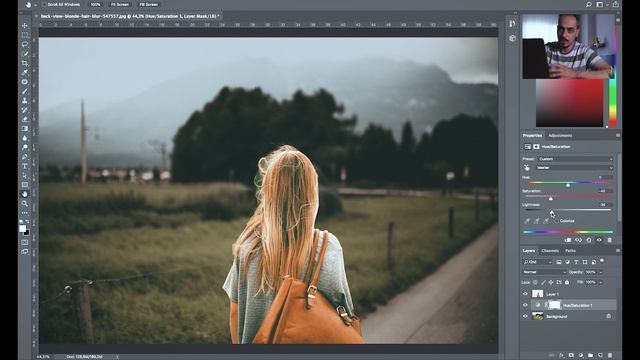This screenshot has width=640, height=360.
Task: Clip adjustment to layer below
Action: click(x=568, y=240)
